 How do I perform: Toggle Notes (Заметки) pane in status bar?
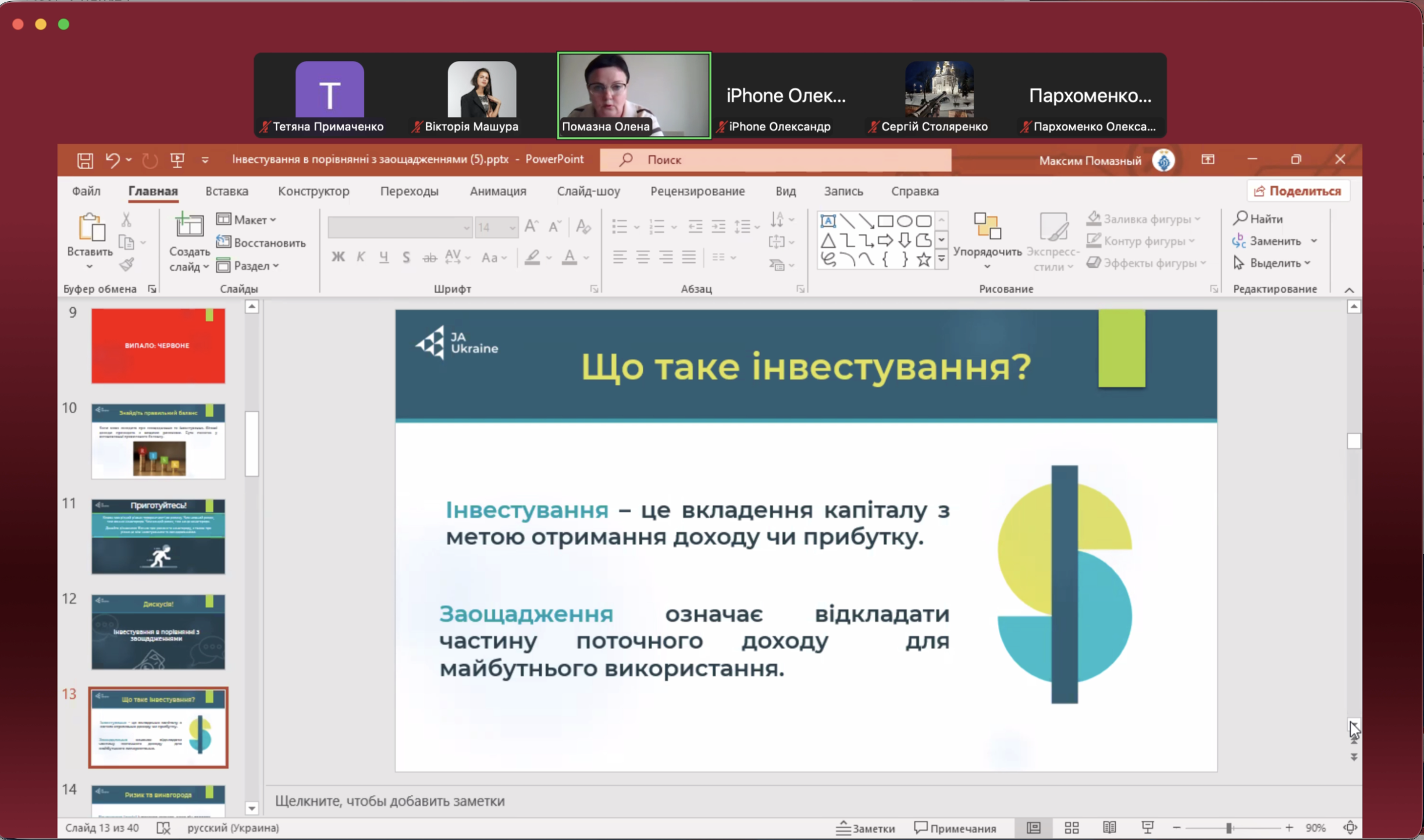(x=866, y=828)
